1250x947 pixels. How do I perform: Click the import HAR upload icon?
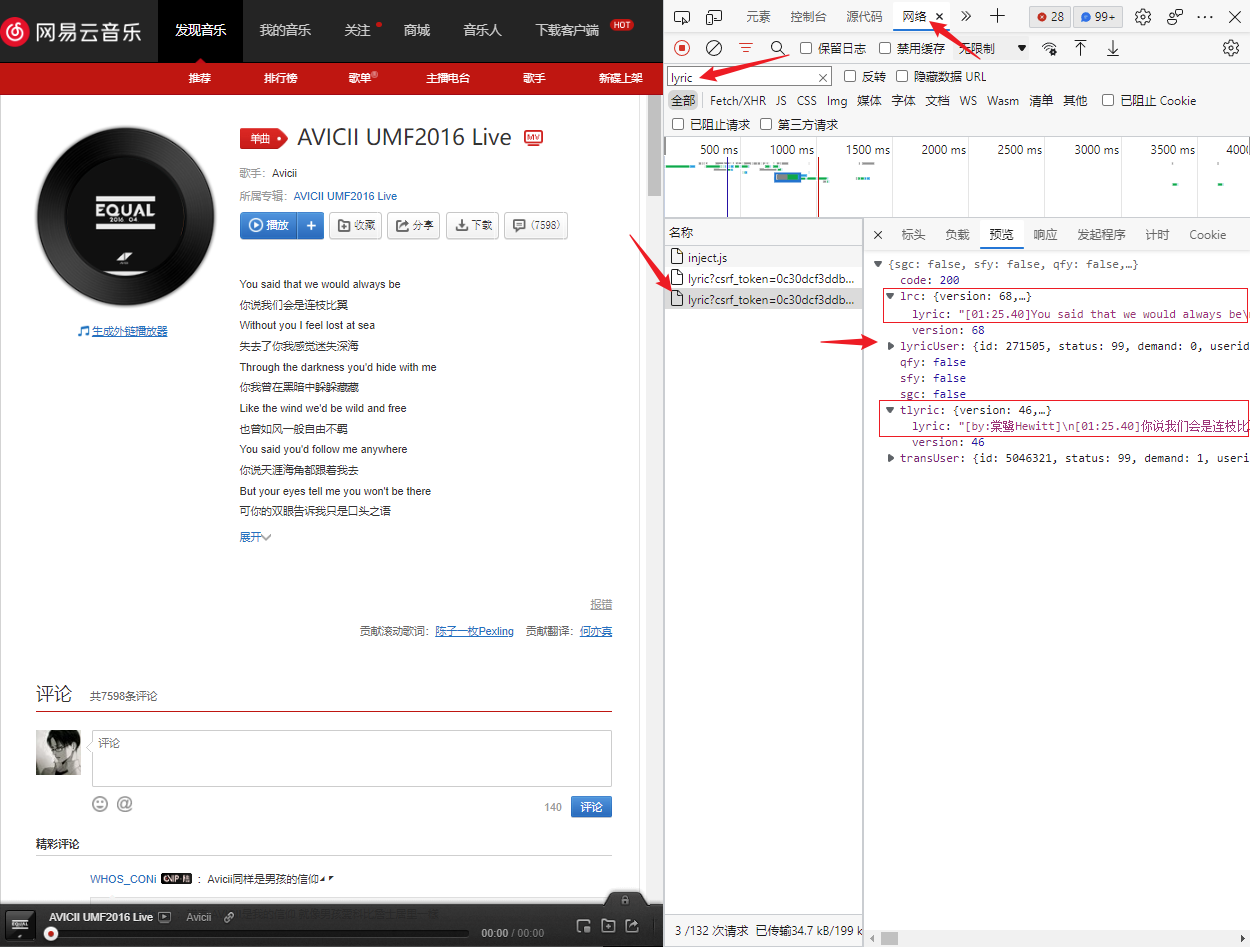pyautogui.click(x=1081, y=48)
